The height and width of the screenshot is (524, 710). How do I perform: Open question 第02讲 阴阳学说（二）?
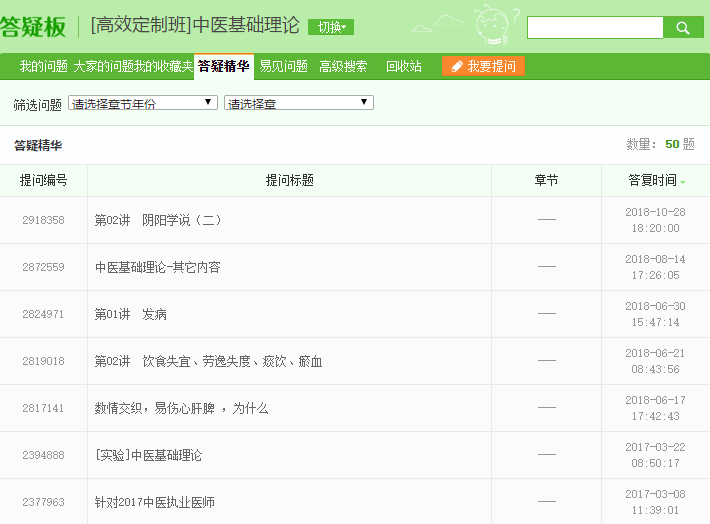[x=158, y=220]
